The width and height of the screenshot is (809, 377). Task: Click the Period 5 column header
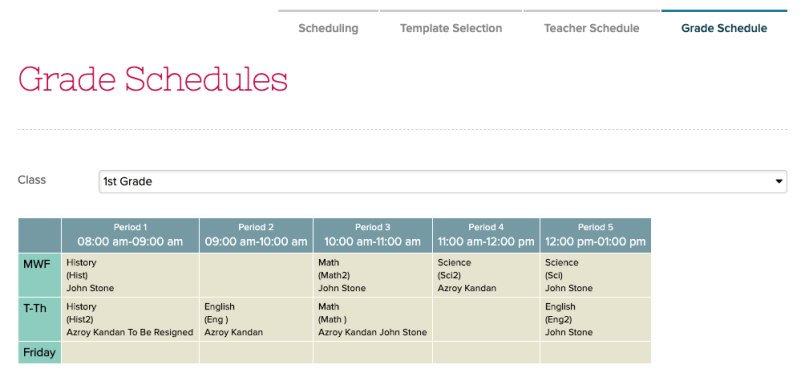point(595,235)
